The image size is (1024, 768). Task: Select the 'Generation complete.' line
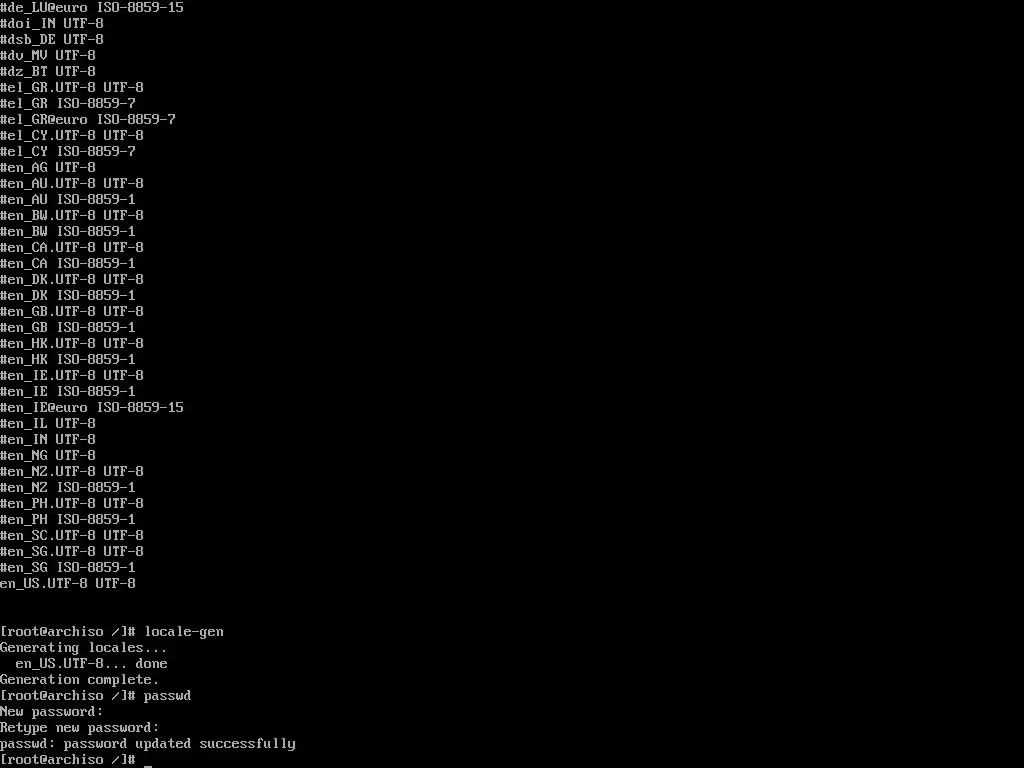click(x=80, y=679)
